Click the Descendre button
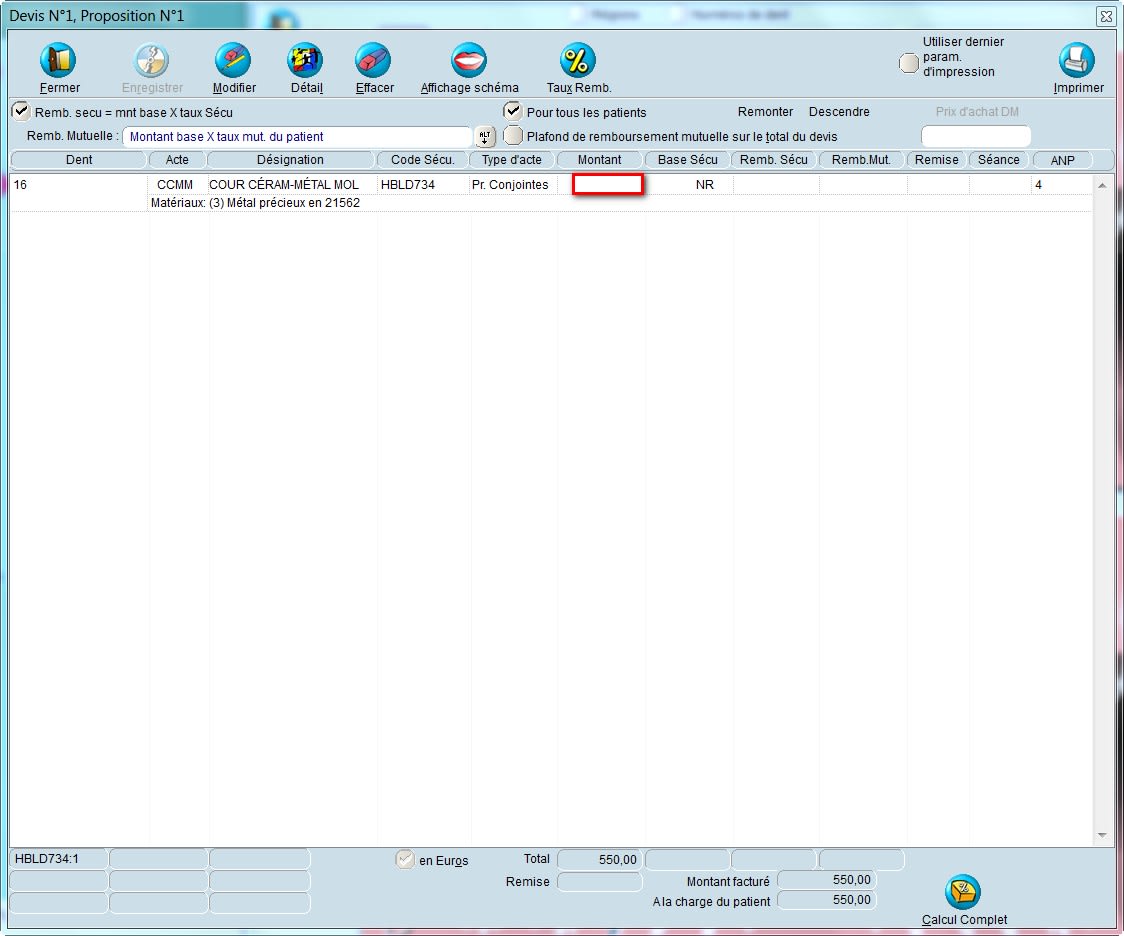1124x936 pixels. 839,112
